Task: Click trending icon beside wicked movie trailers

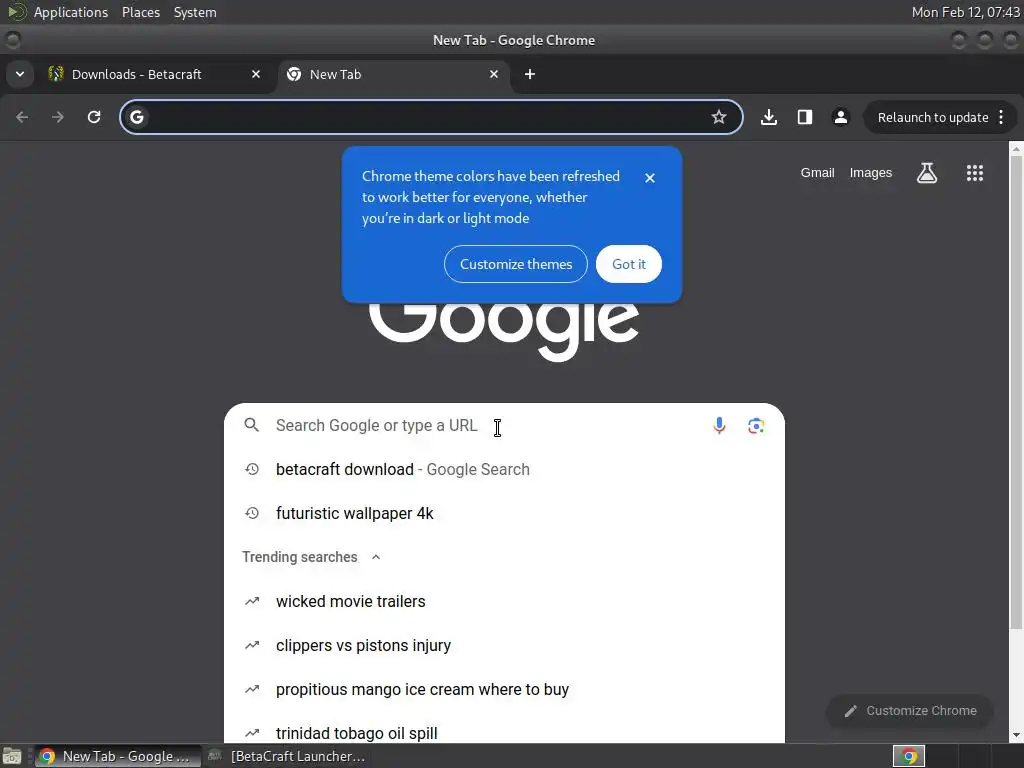Action: (251, 601)
